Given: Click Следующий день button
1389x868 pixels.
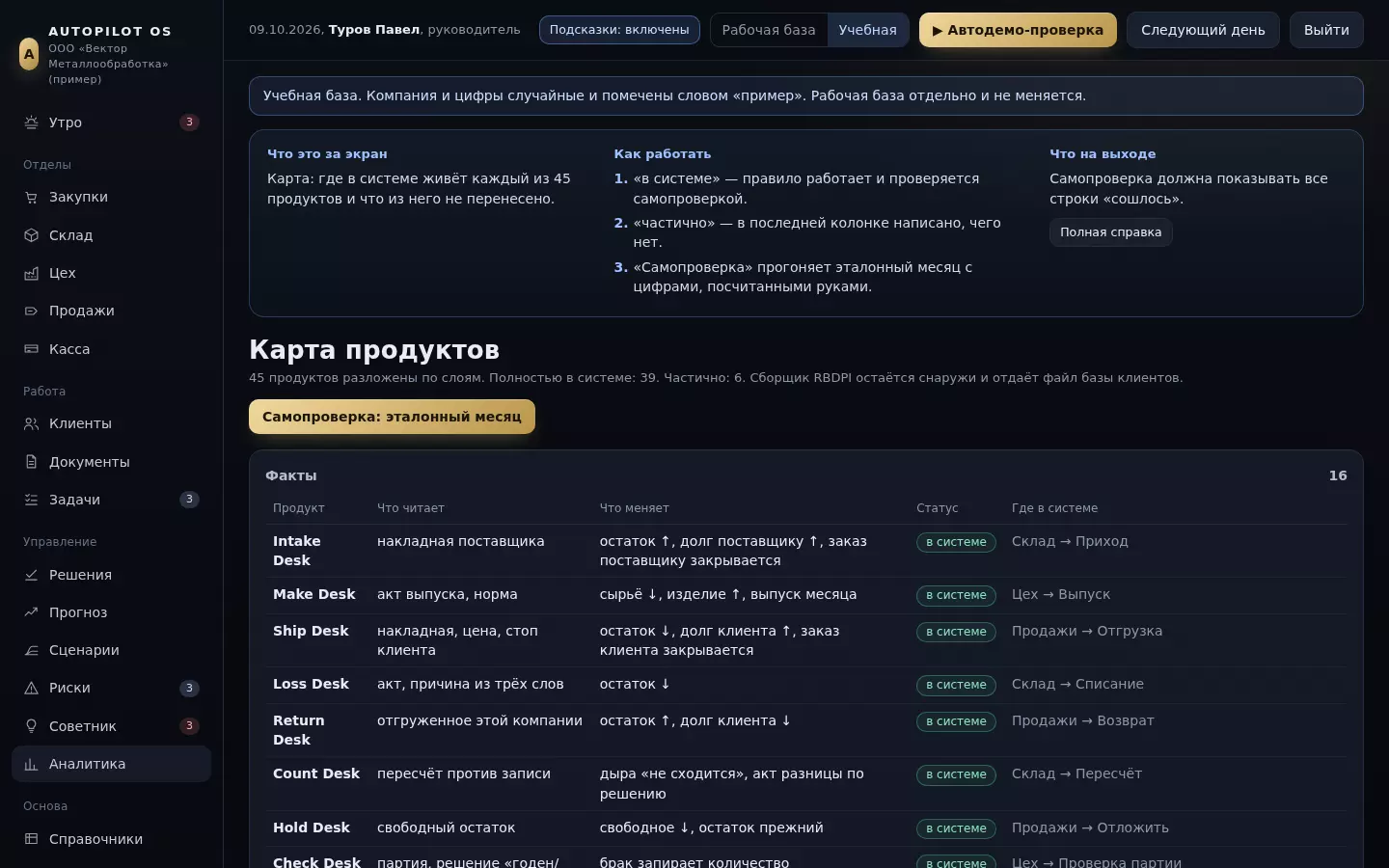Looking at the screenshot, I should pos(1203,30).
